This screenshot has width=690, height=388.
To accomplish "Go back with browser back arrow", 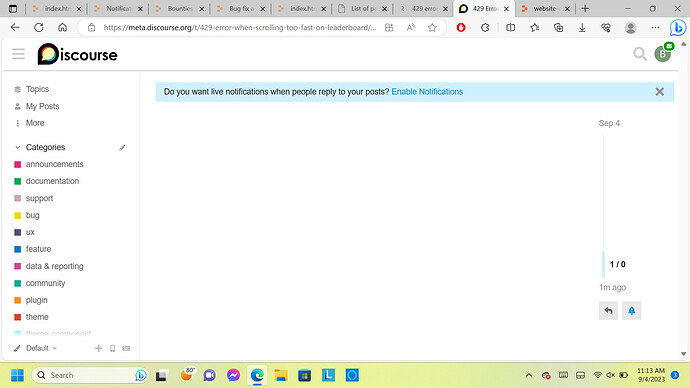I will [x=15, y=27].
